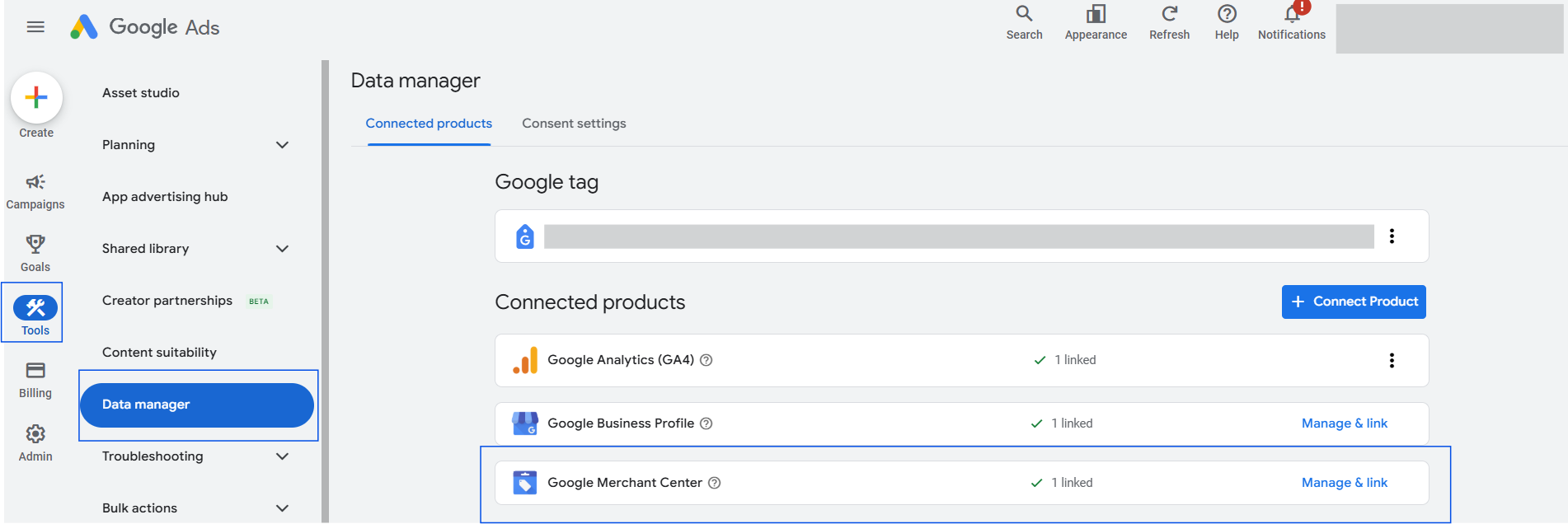Open Content suitability menu item
This screenshot has height=524, width=1568.
click(159, 353)
